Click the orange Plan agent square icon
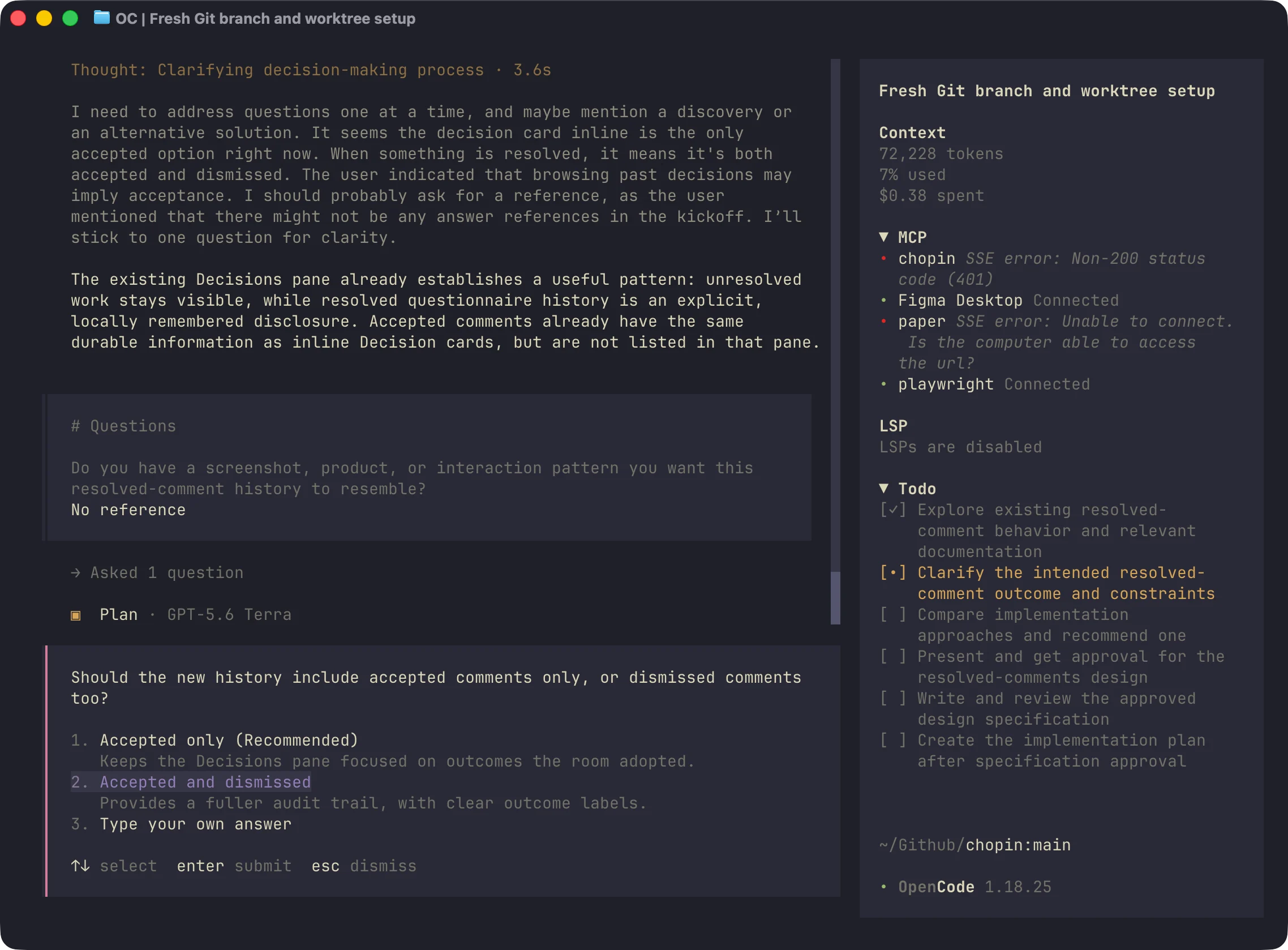The height and width of the screenshot is (950, 1288). point(75,615)
